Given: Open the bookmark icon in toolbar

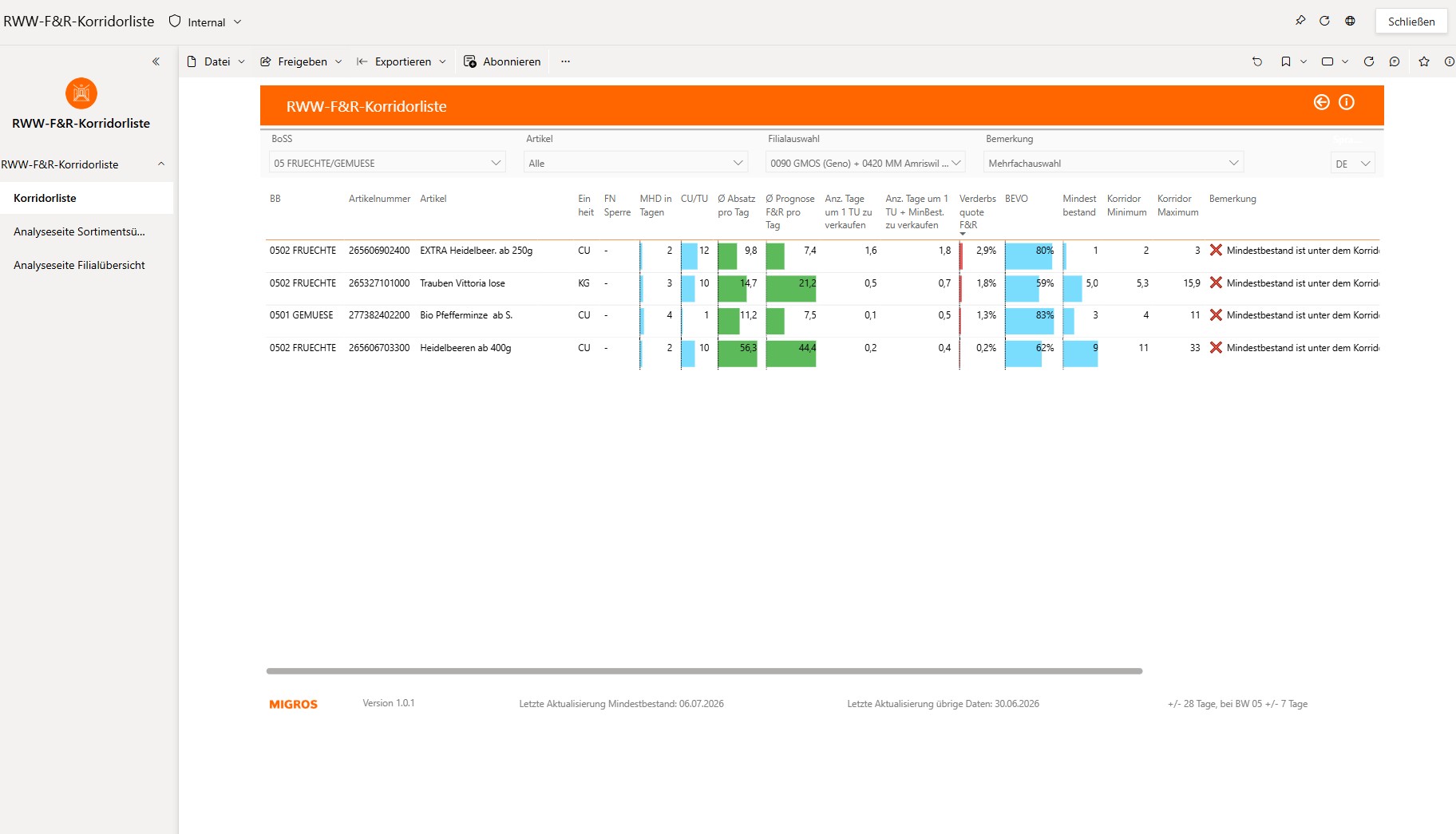Looking at the screenshot, I should [x=1286, y=61].
